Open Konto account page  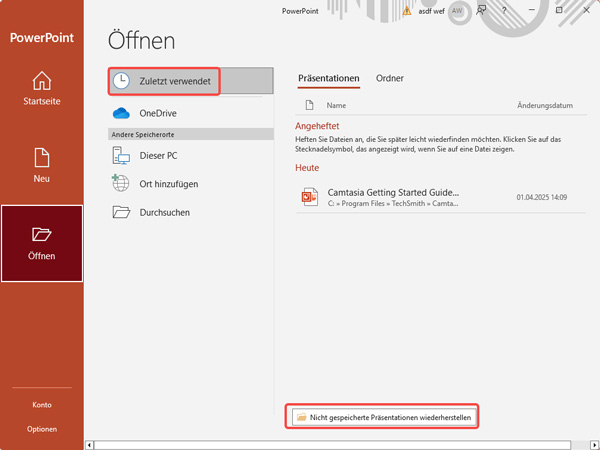[x=42, y=405]
